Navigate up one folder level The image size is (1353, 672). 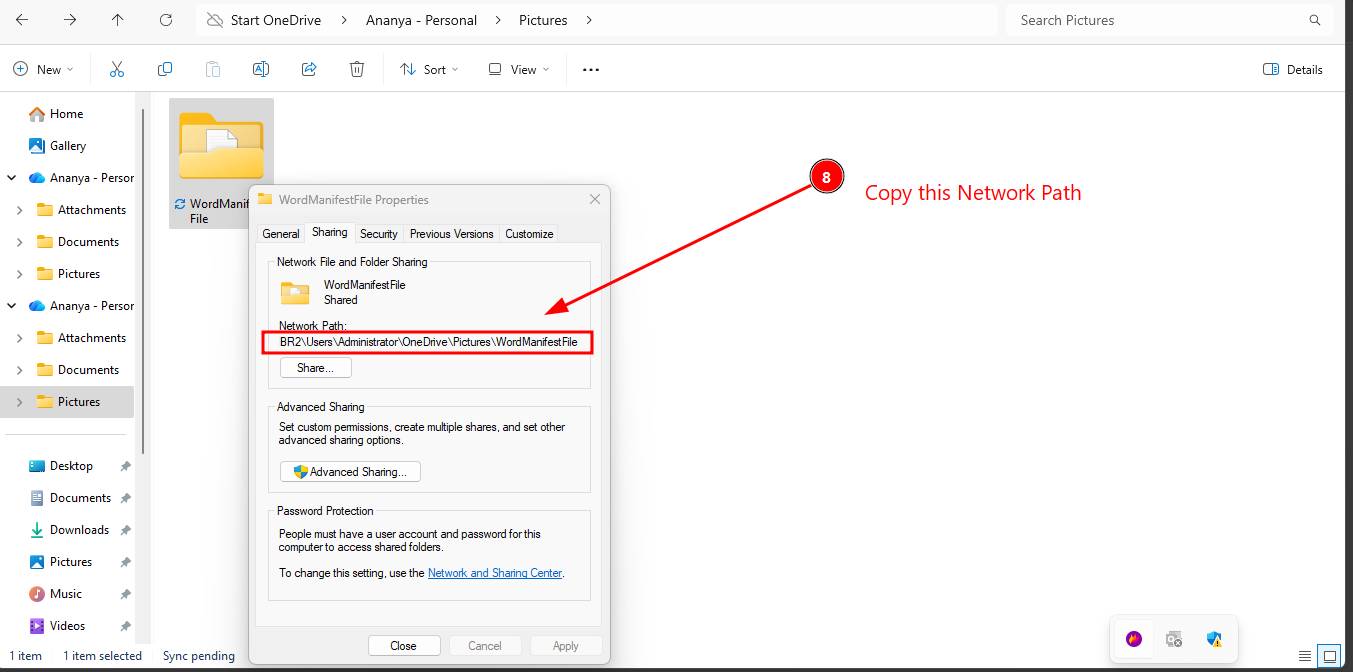coord(118,20)
